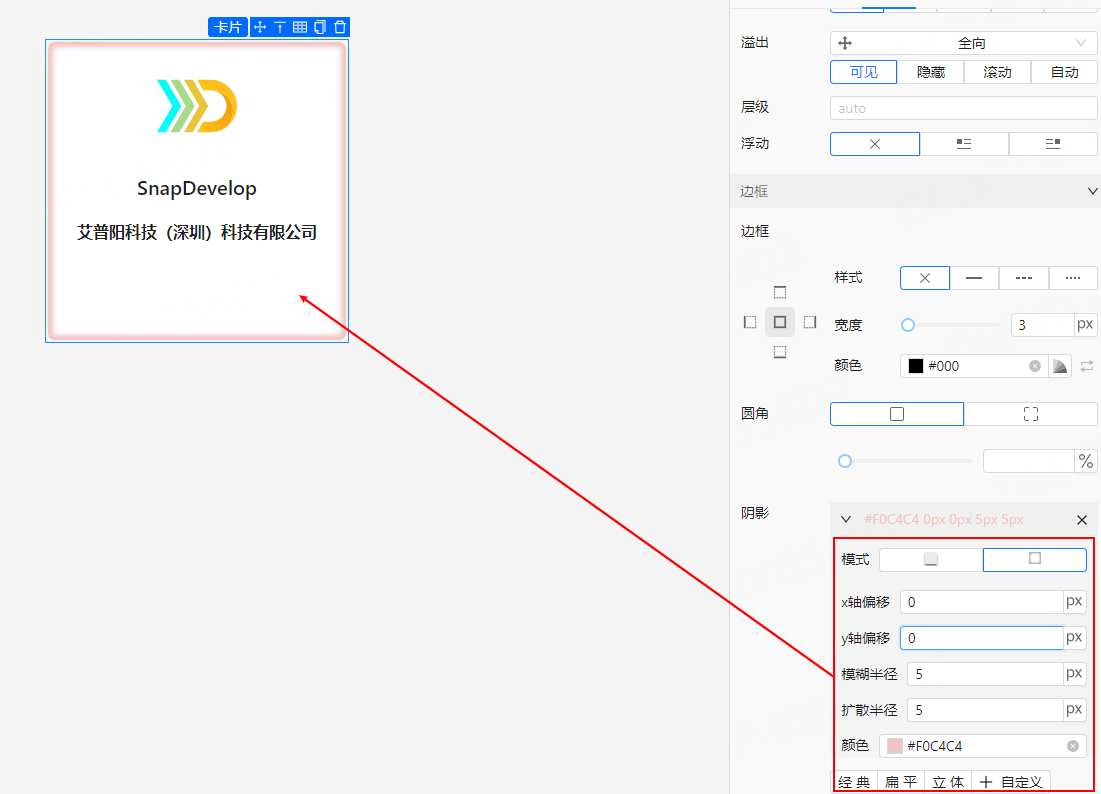Apply the 经典 shadow preset
The image size is (1101, 794).
click(854, 782)
